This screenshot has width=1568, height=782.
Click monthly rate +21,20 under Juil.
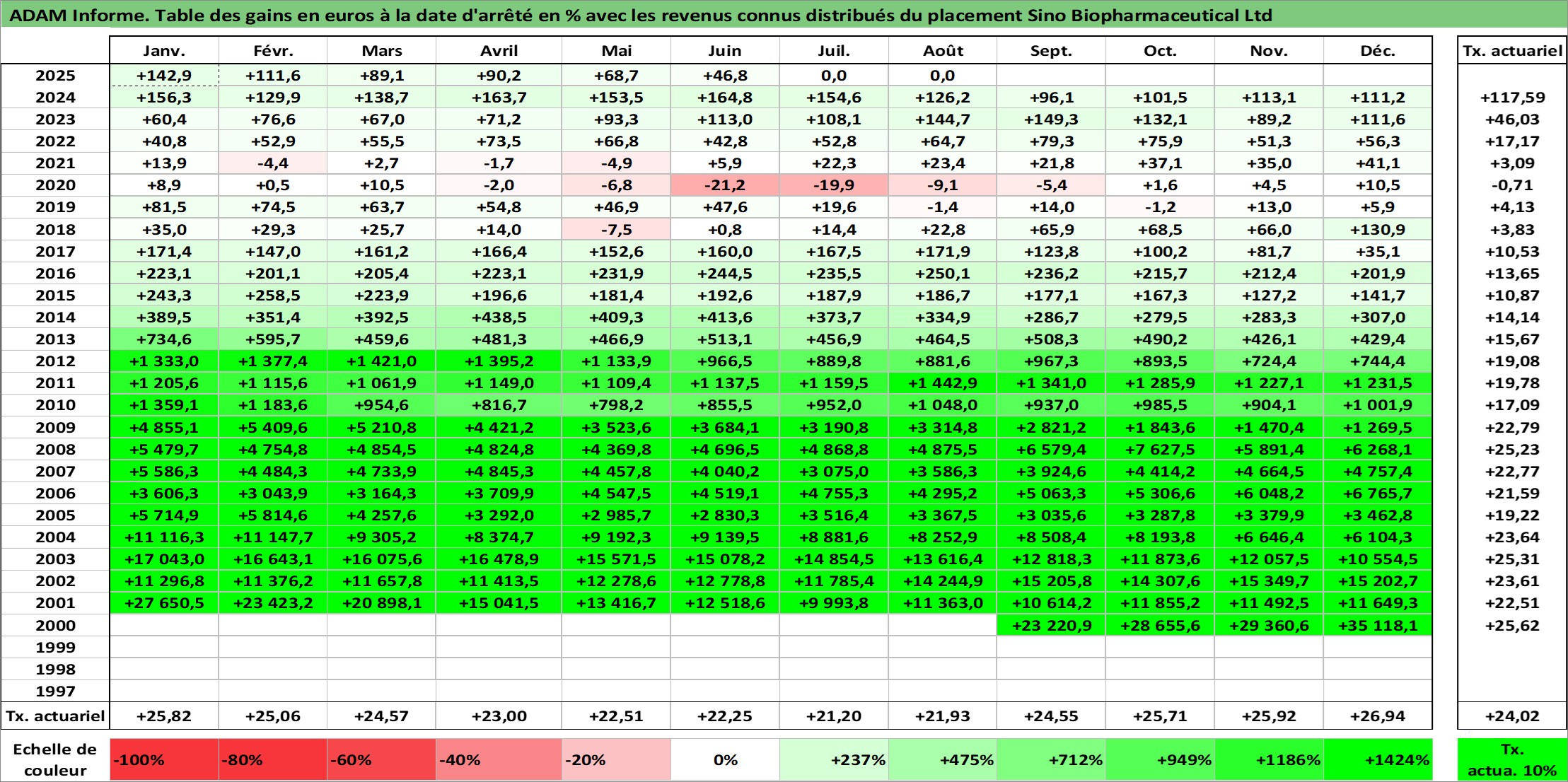point(834,716)
